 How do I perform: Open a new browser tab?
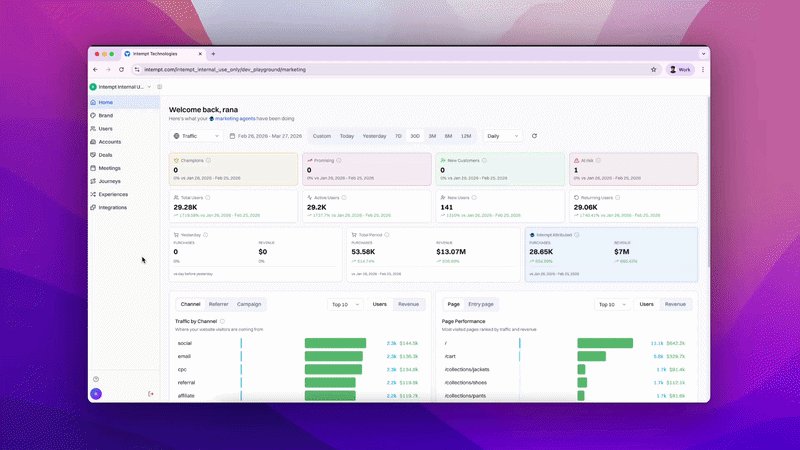click(x=213, y=54)
